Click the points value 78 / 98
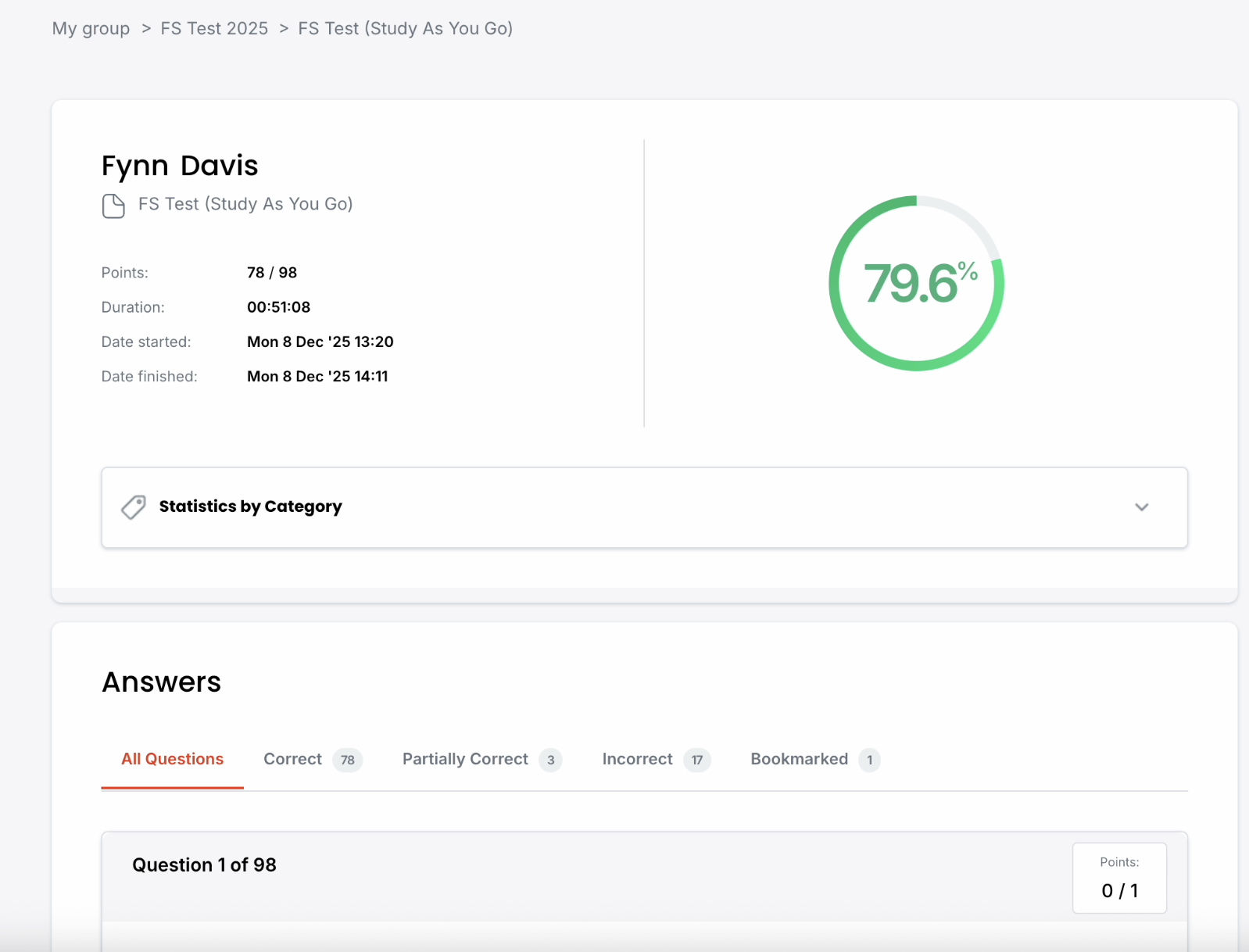1249x952 pixels. coord(272,273)
